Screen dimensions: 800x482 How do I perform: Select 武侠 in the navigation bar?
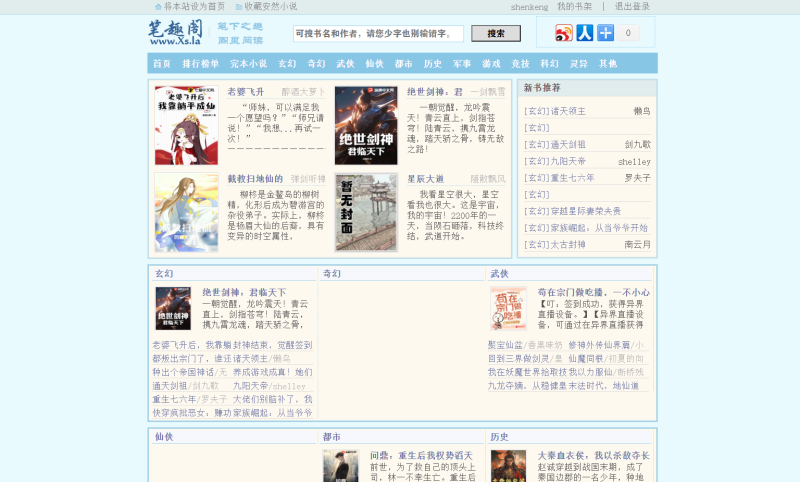click(x=345, y=64)
